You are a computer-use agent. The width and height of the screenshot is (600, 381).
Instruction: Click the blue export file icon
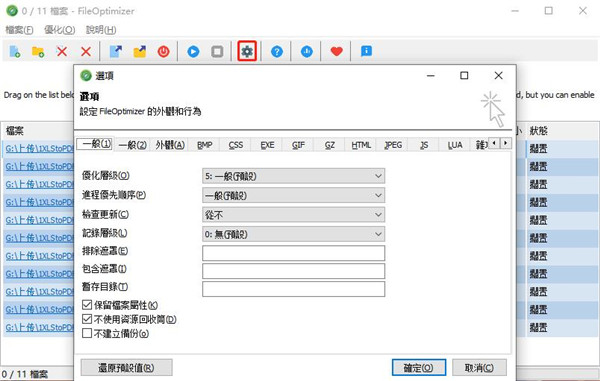coord(116,51)
